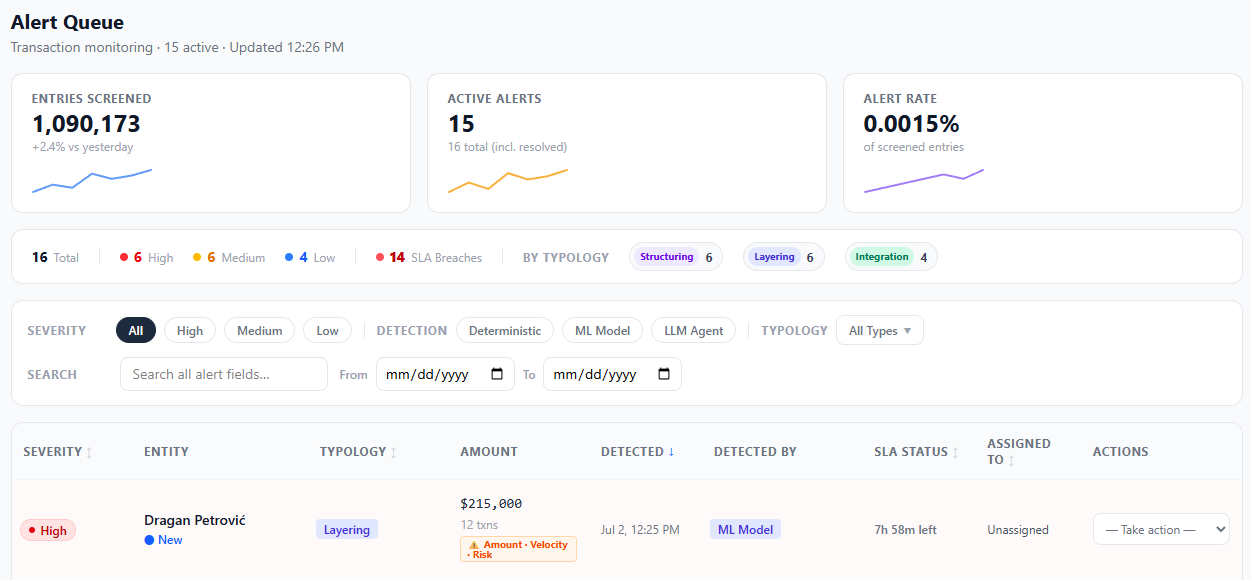Click the Alert Queue page title

coord(68,22)
